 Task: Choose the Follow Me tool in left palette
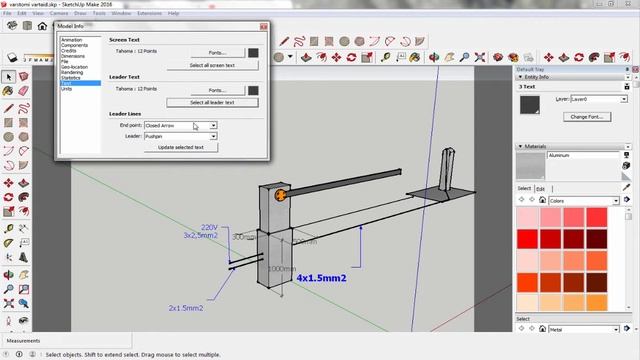pyautogui.click(x=24, y=197)
